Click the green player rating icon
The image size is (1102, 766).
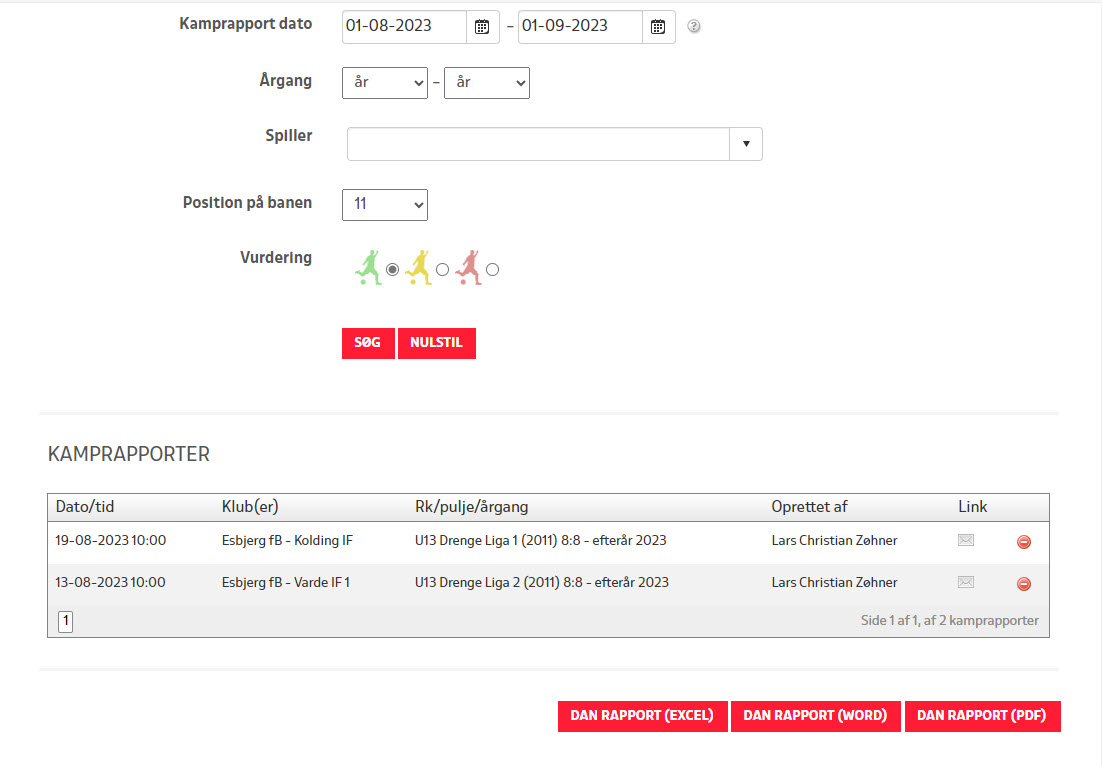tap(368, 268)
